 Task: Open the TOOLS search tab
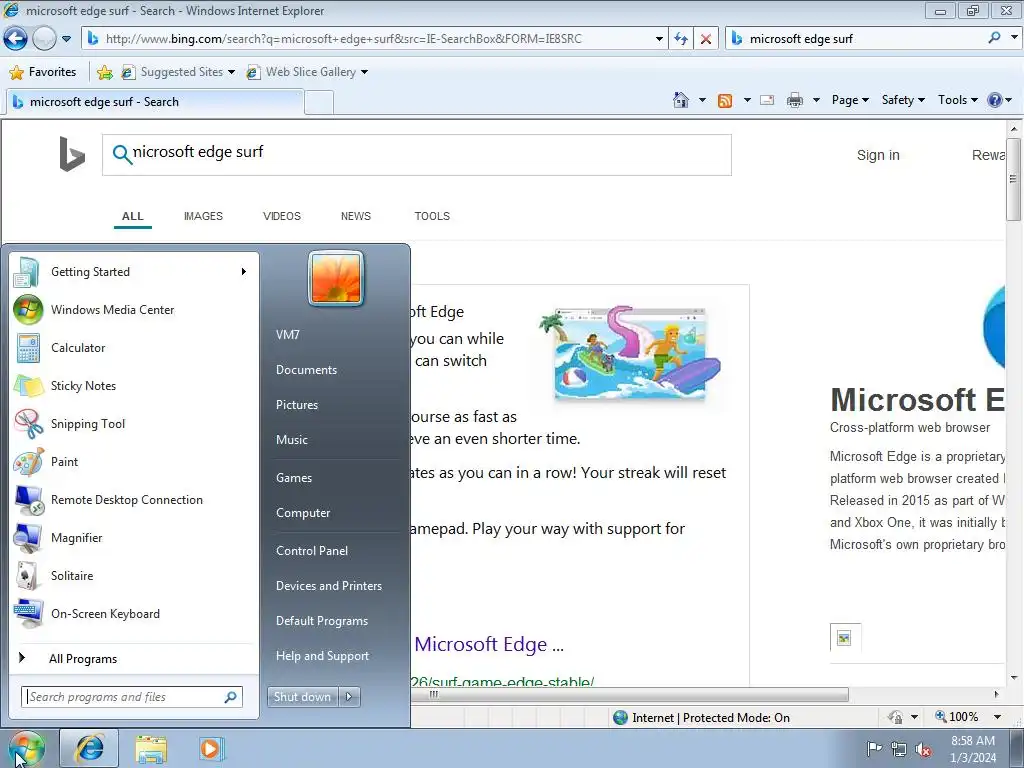click(x=432, y=216)
